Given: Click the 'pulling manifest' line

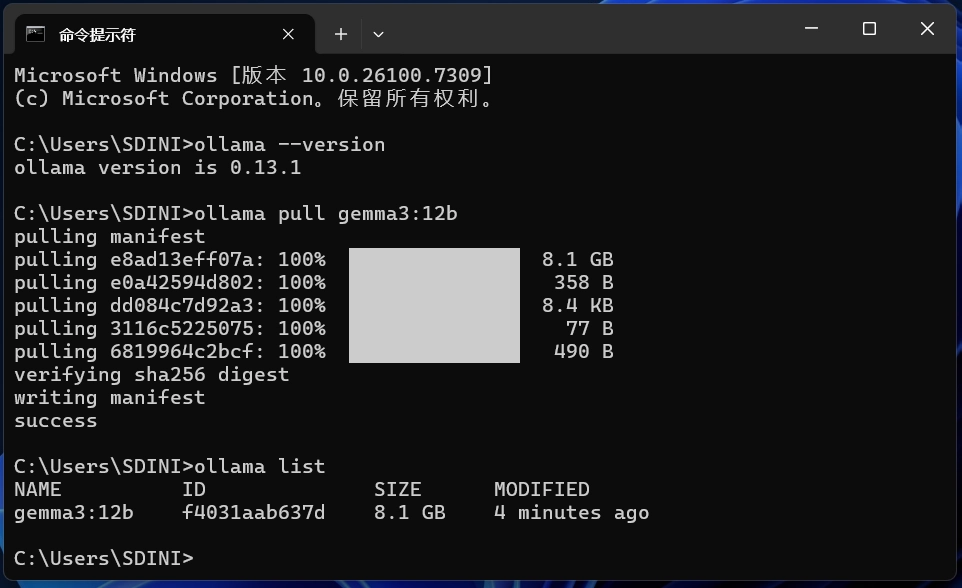Looking at the screenshot, I should [110, 237].
